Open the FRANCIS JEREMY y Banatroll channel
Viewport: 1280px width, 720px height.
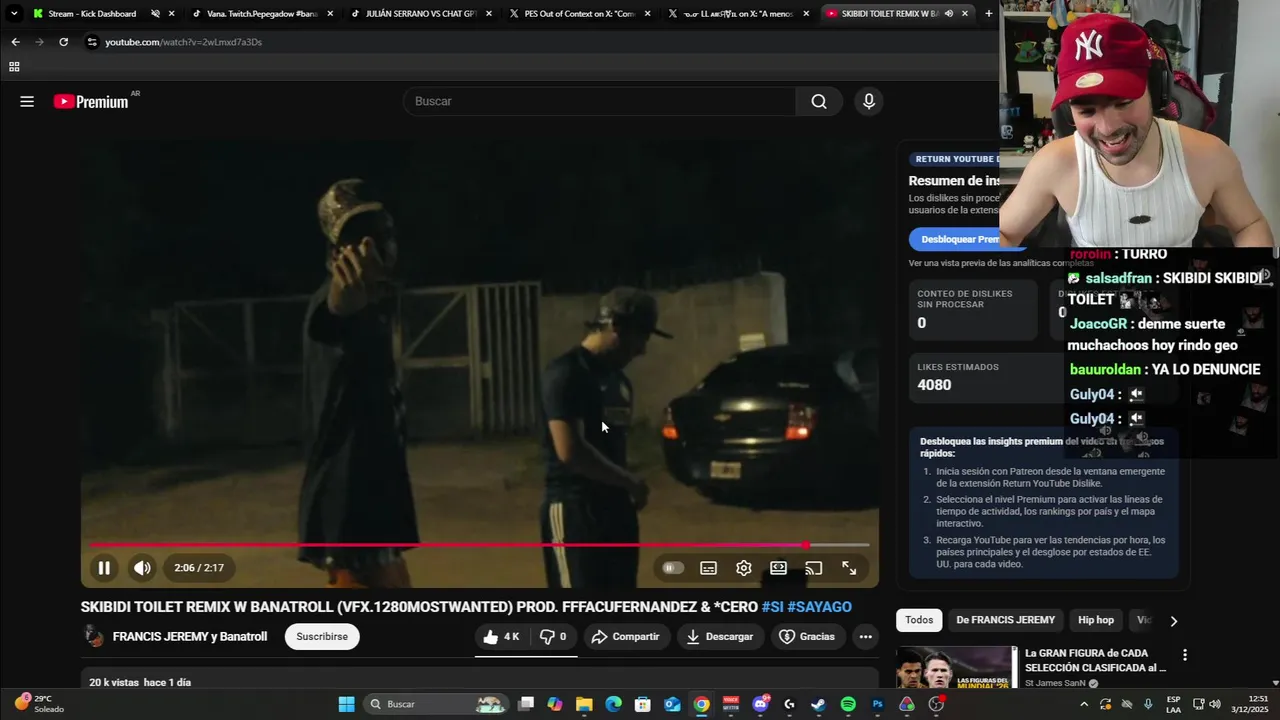tap(190, 636)
